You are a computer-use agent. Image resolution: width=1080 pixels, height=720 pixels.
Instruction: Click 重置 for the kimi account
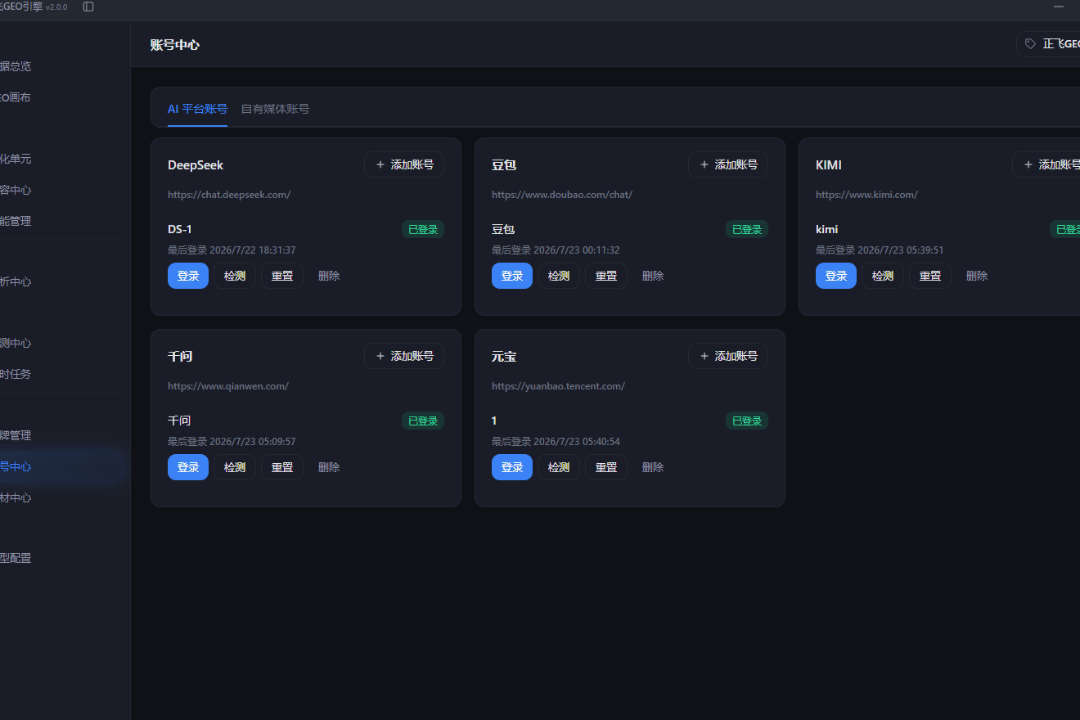pyautogui.click(x=931, y=276)
